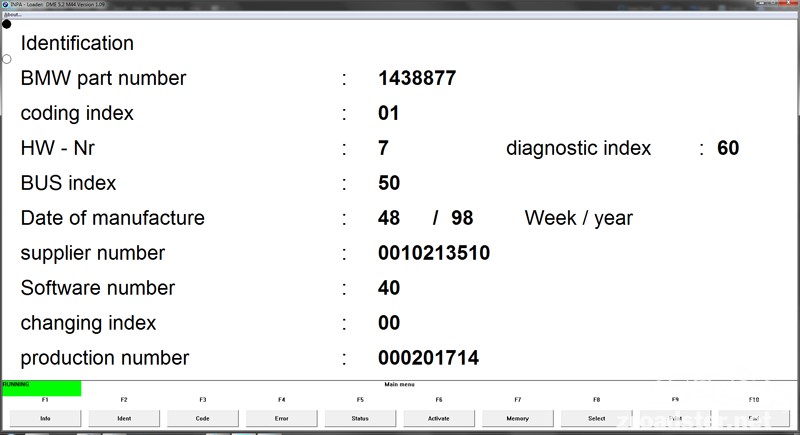Exit using the F10 End button
Viewport: 800px width, 435px height.
click(754, 418)
